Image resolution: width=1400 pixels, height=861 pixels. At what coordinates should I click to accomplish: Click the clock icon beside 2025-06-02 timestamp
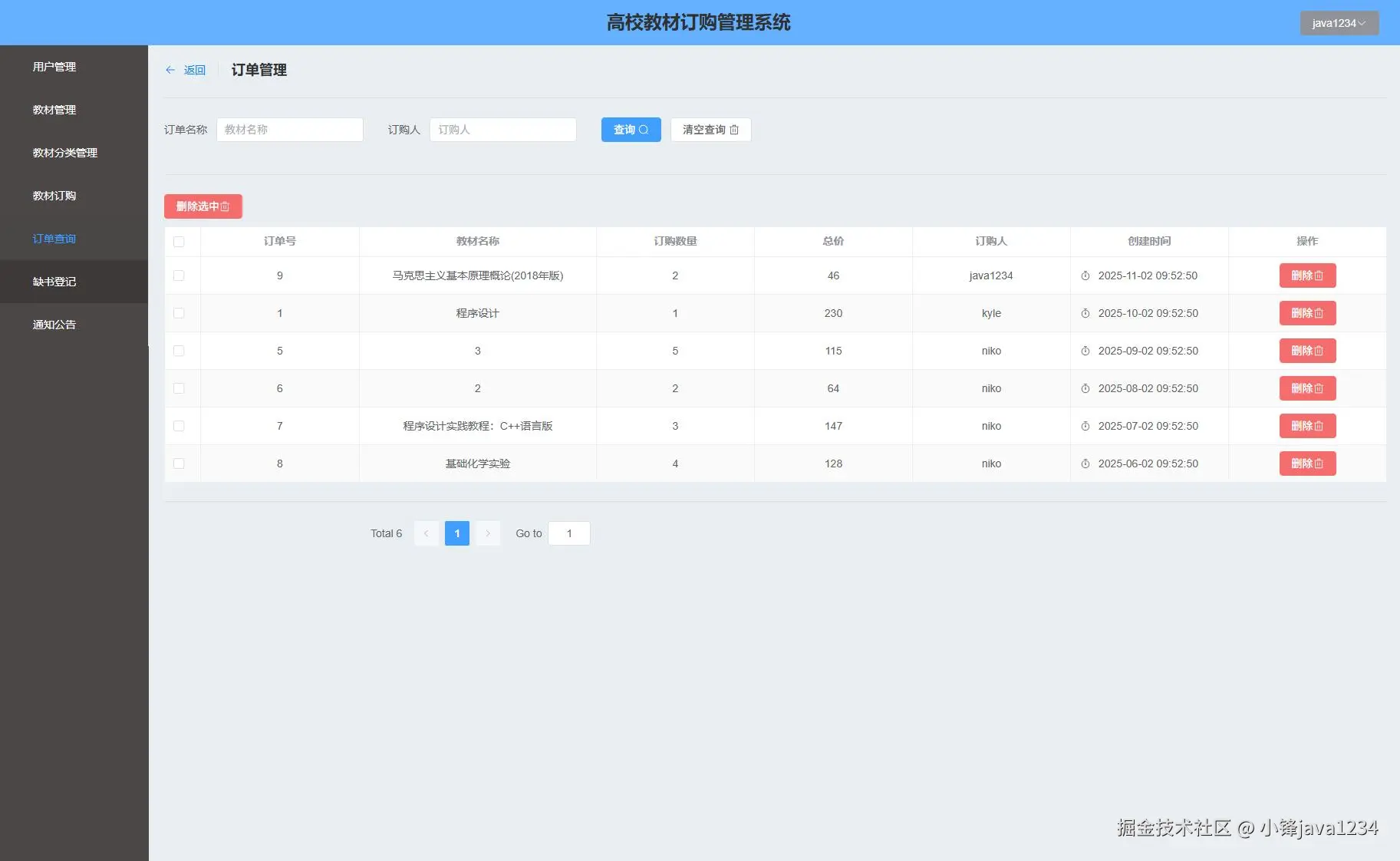[1085, 463]
